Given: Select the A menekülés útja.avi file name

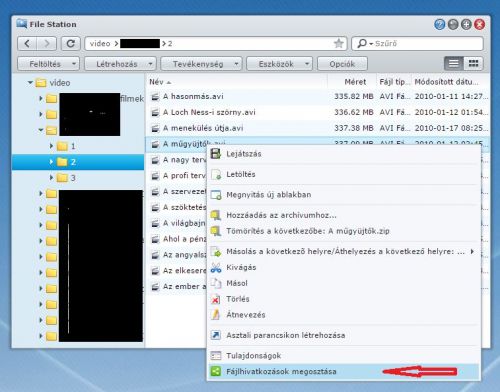Looking at the screenshot, I should tap(203, 128).
